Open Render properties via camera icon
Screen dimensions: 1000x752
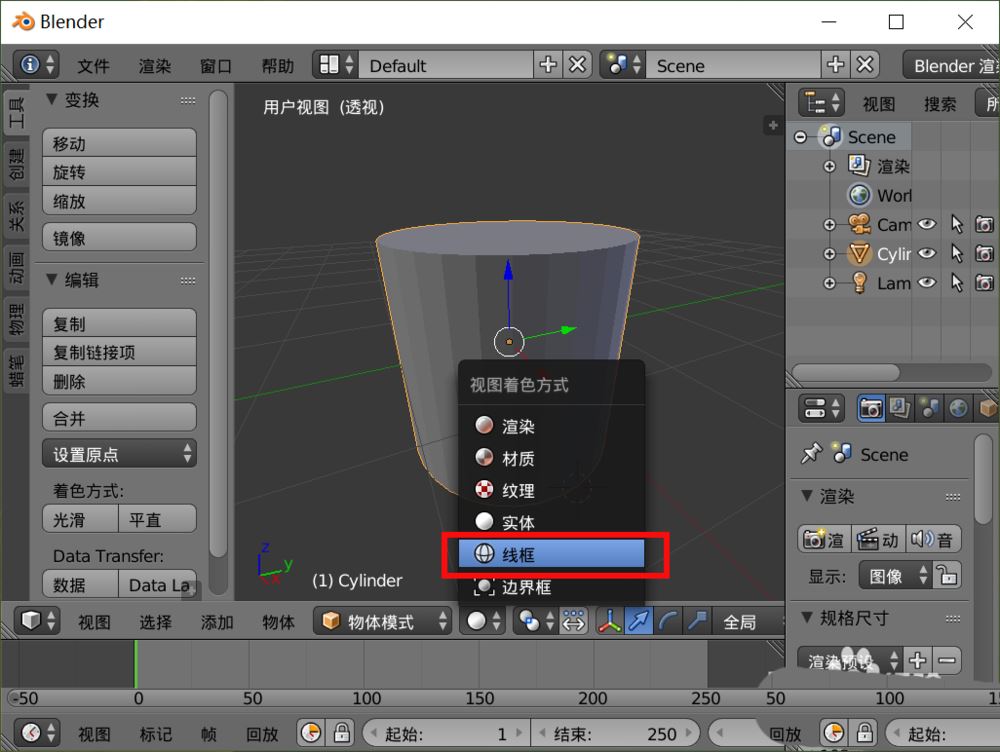coord(871,407)
